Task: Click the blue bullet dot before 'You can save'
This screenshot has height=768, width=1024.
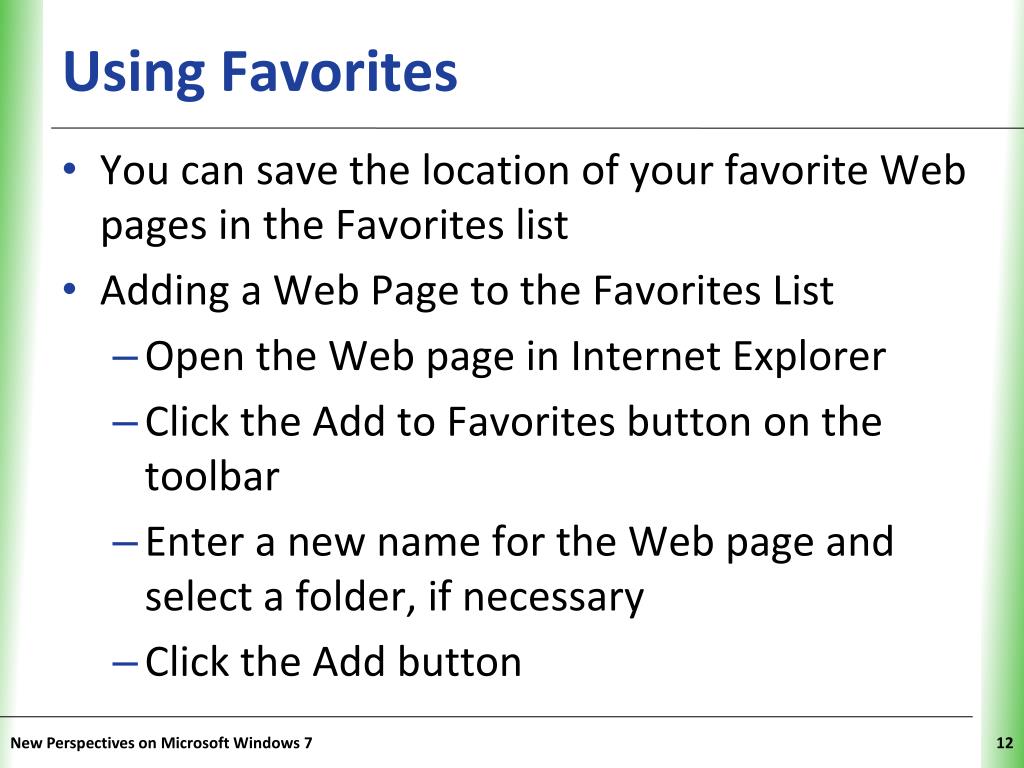Action: 71,170
